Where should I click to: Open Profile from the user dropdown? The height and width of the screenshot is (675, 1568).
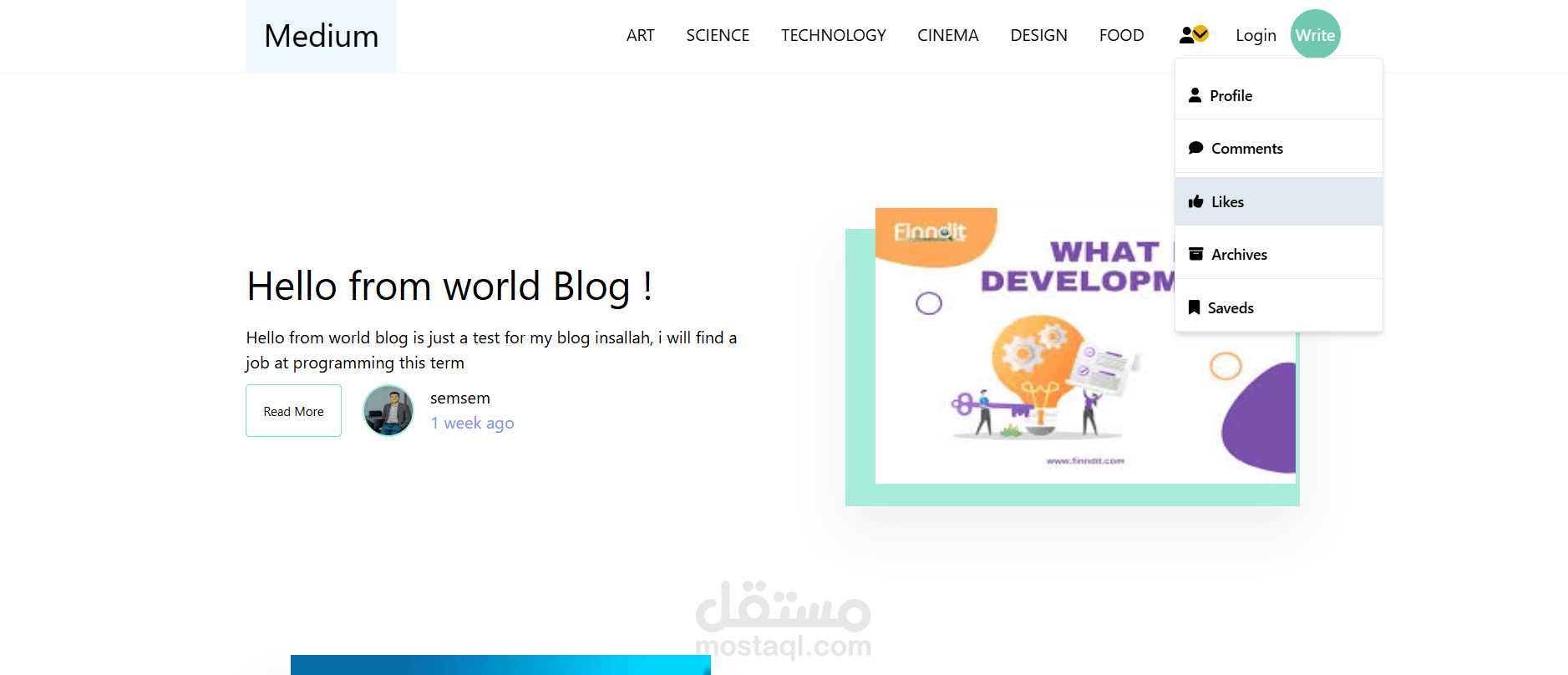1279,95
